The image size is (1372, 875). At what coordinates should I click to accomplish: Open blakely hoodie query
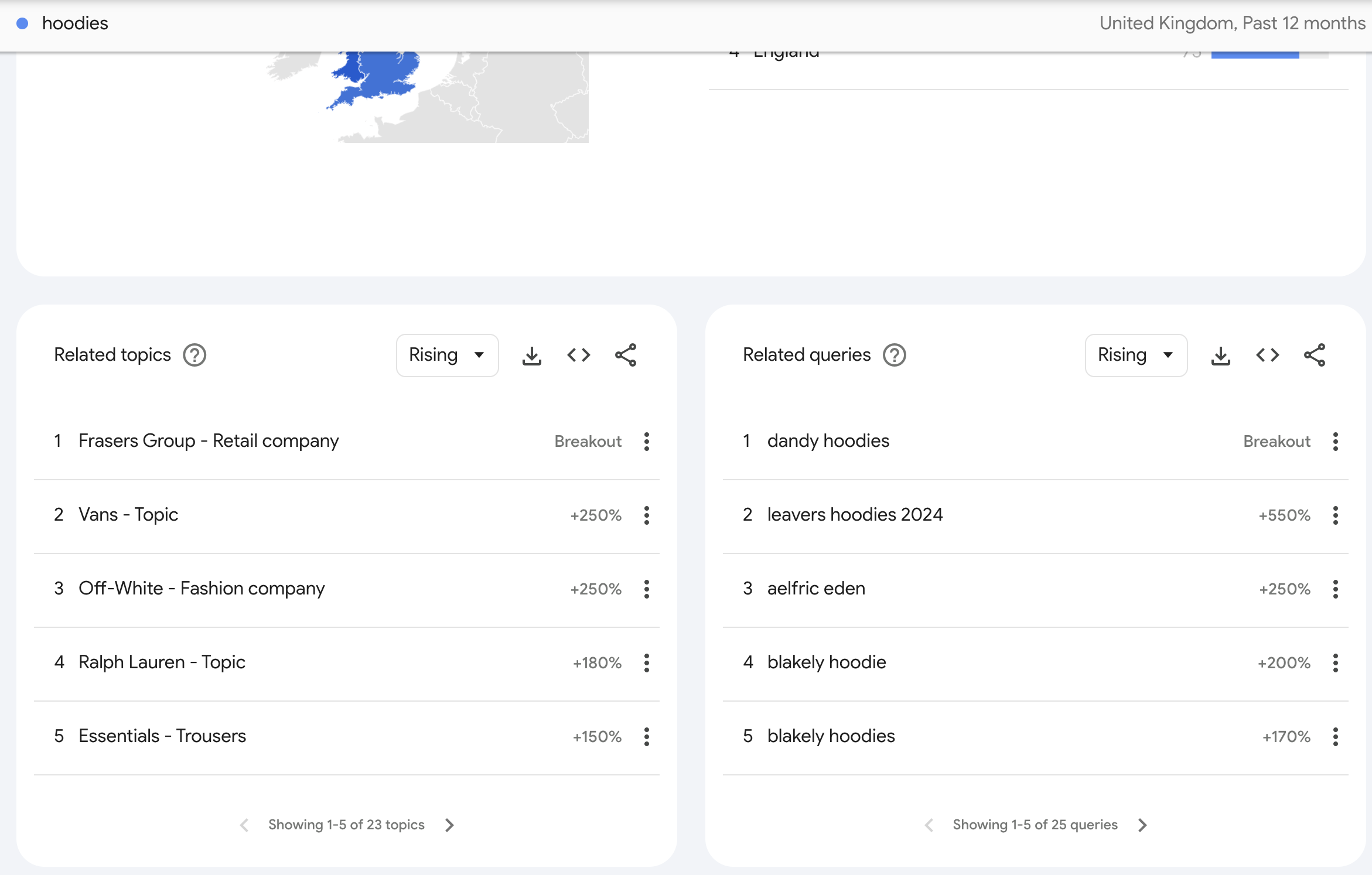827,662
